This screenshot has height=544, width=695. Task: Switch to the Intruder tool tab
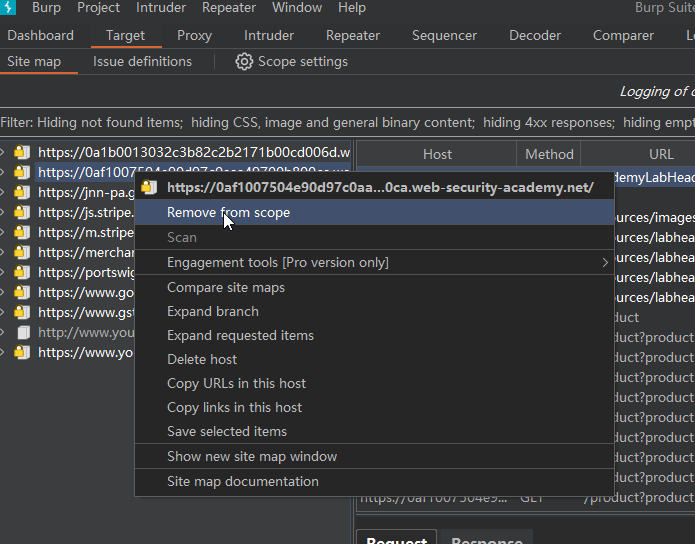[269, 35]
